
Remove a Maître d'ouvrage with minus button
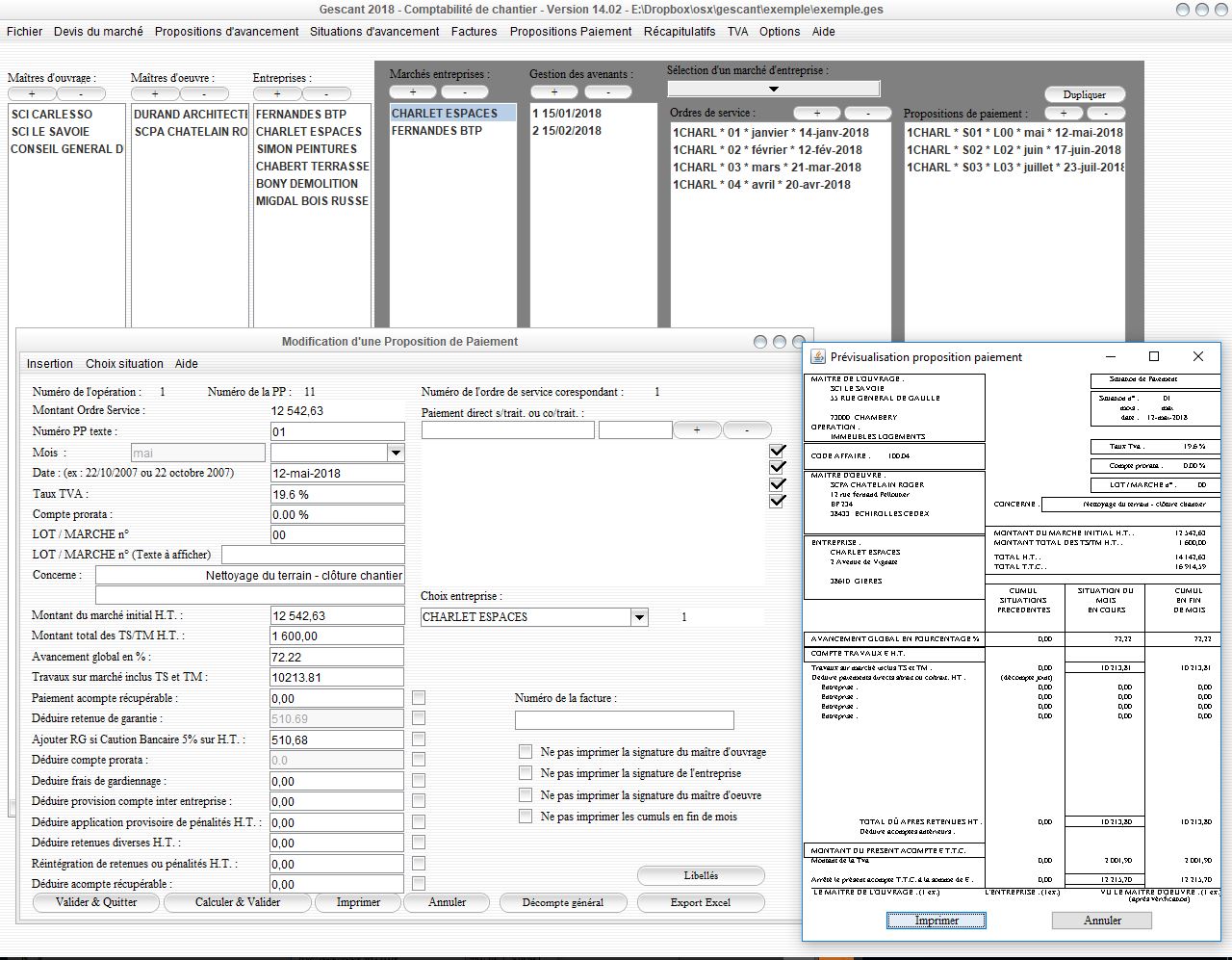coord(81,94)
